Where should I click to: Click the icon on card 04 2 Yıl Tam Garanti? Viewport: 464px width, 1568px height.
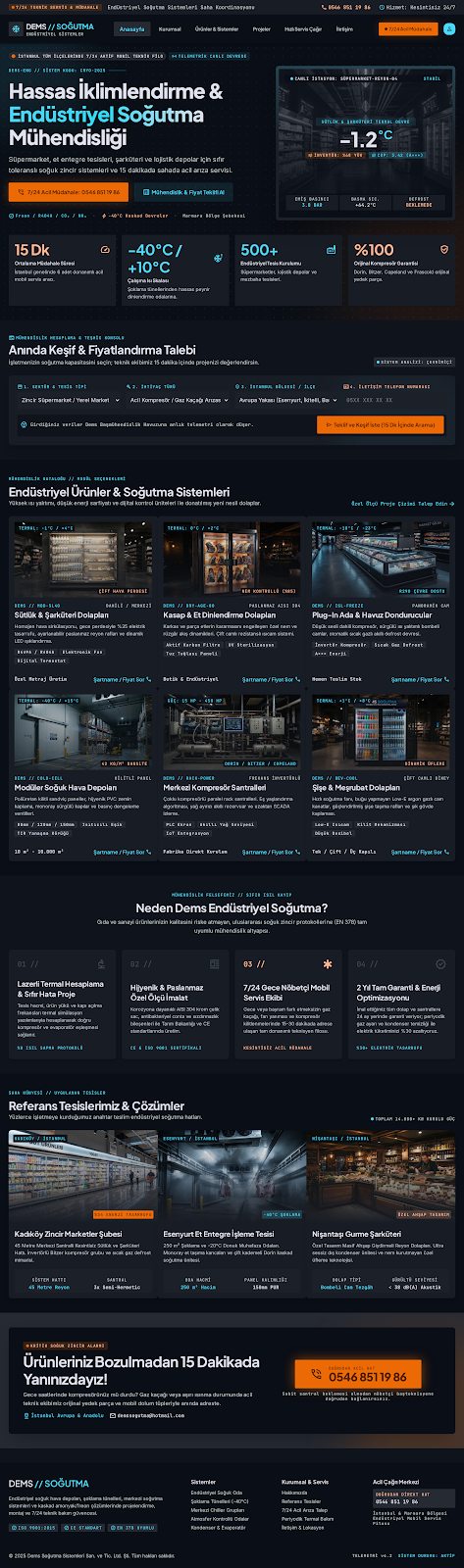pyautogui.click(x=441, y=963)
